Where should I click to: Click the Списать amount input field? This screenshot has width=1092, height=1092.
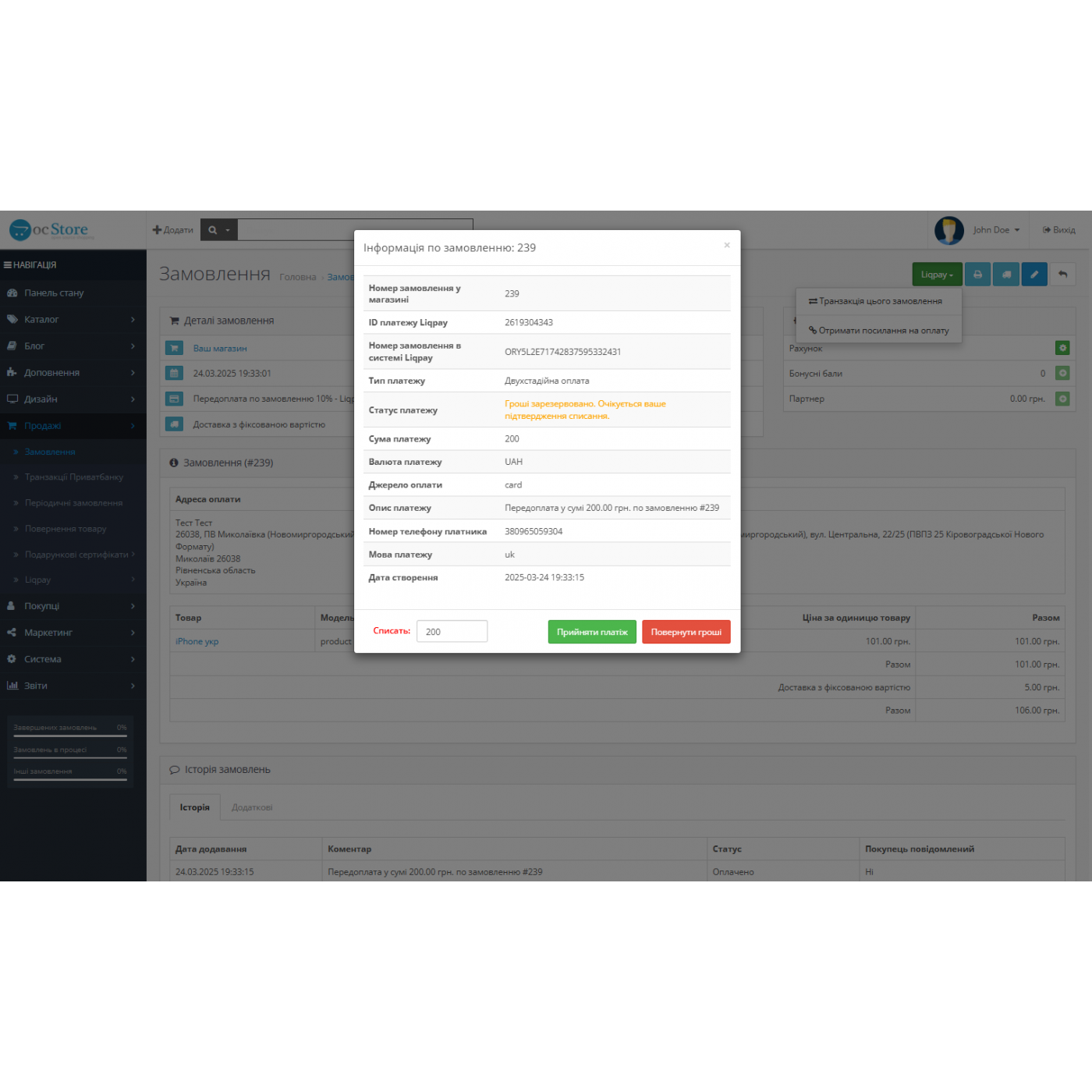coord(452,632)
